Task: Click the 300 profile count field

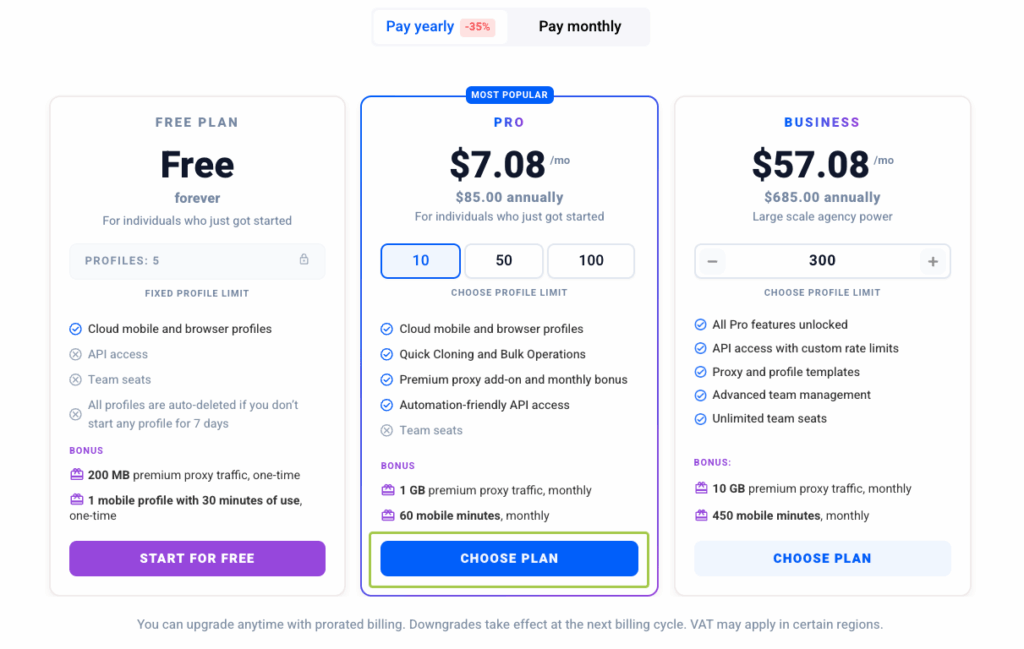Action: [x=822, y=261]
